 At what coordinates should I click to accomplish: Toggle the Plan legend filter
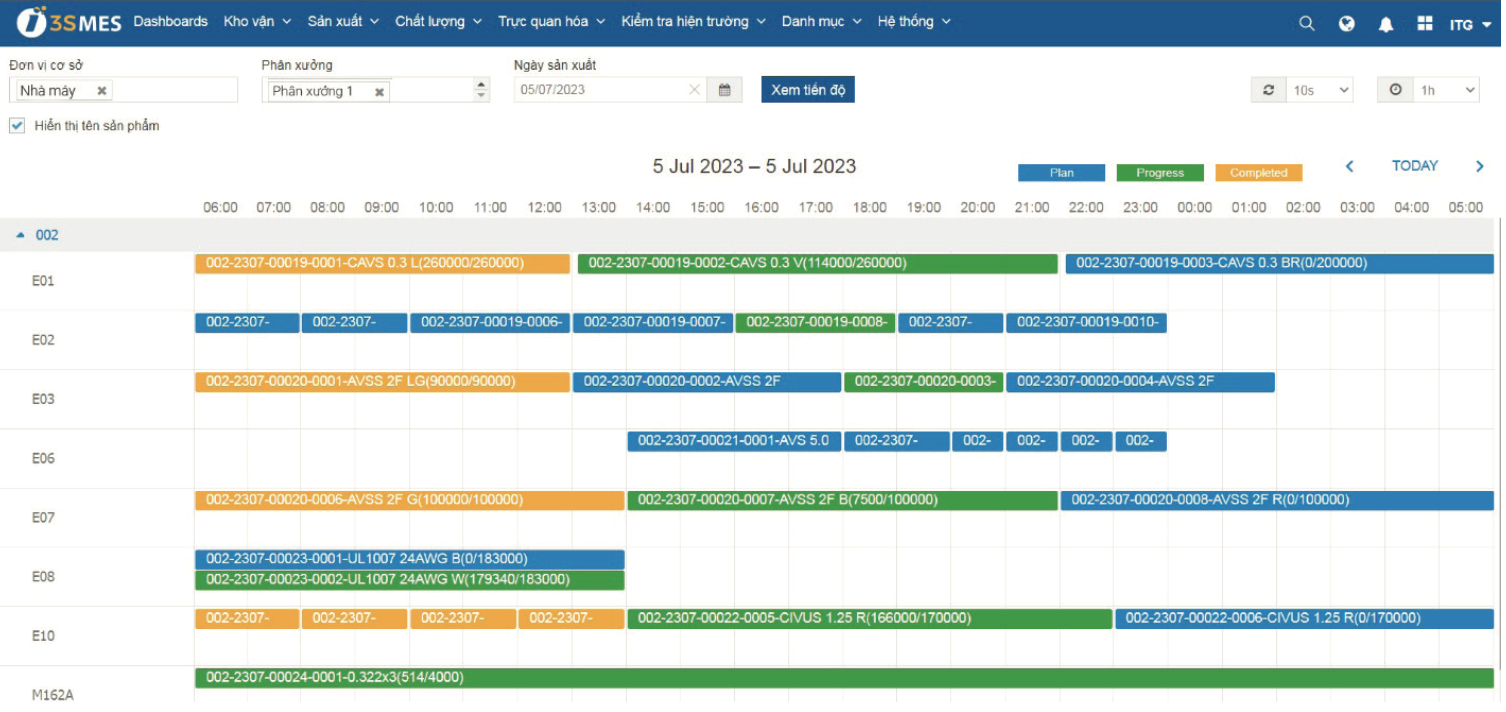coord(1061,173)
